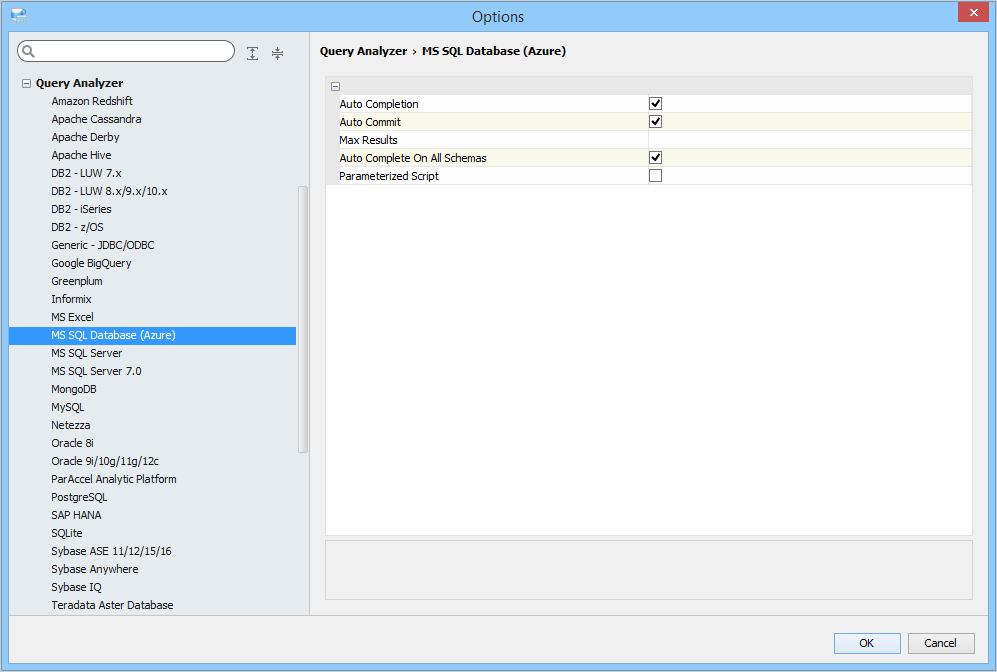
Task: Select Netezza in the list
Action: pyautogui.click(x=71, y=425)
